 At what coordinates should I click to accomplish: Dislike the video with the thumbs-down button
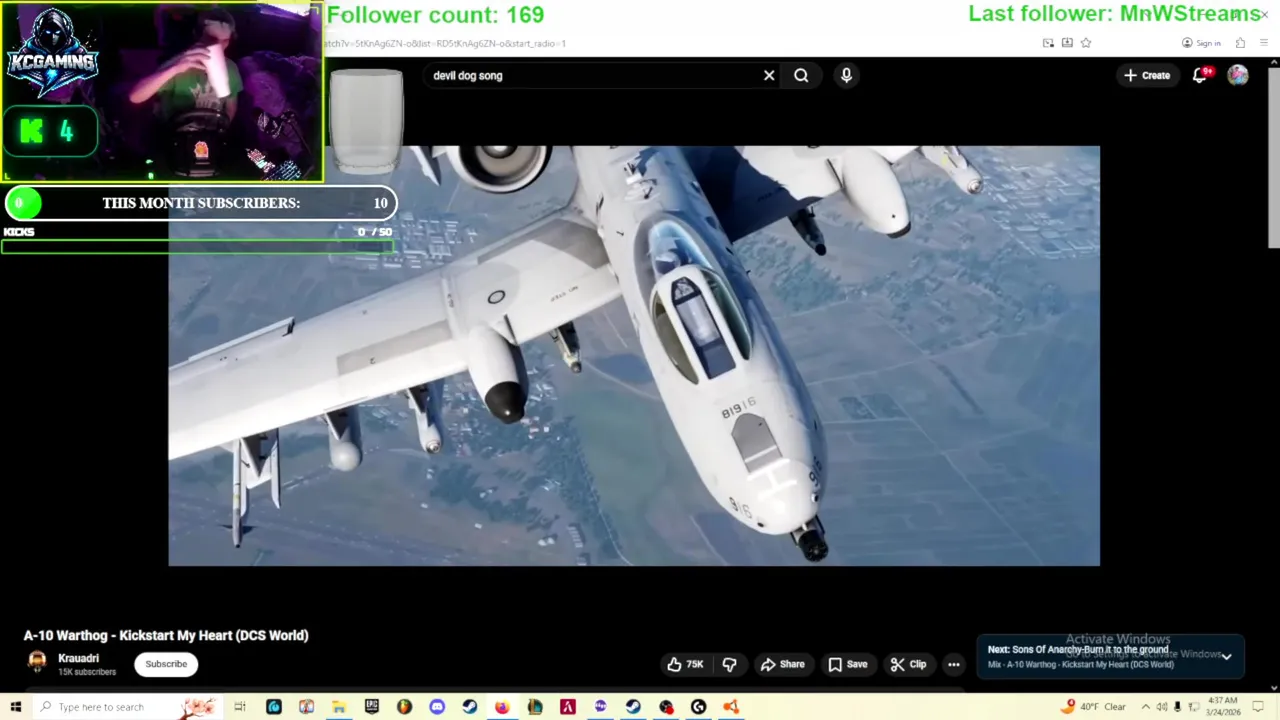coord(730,664)
